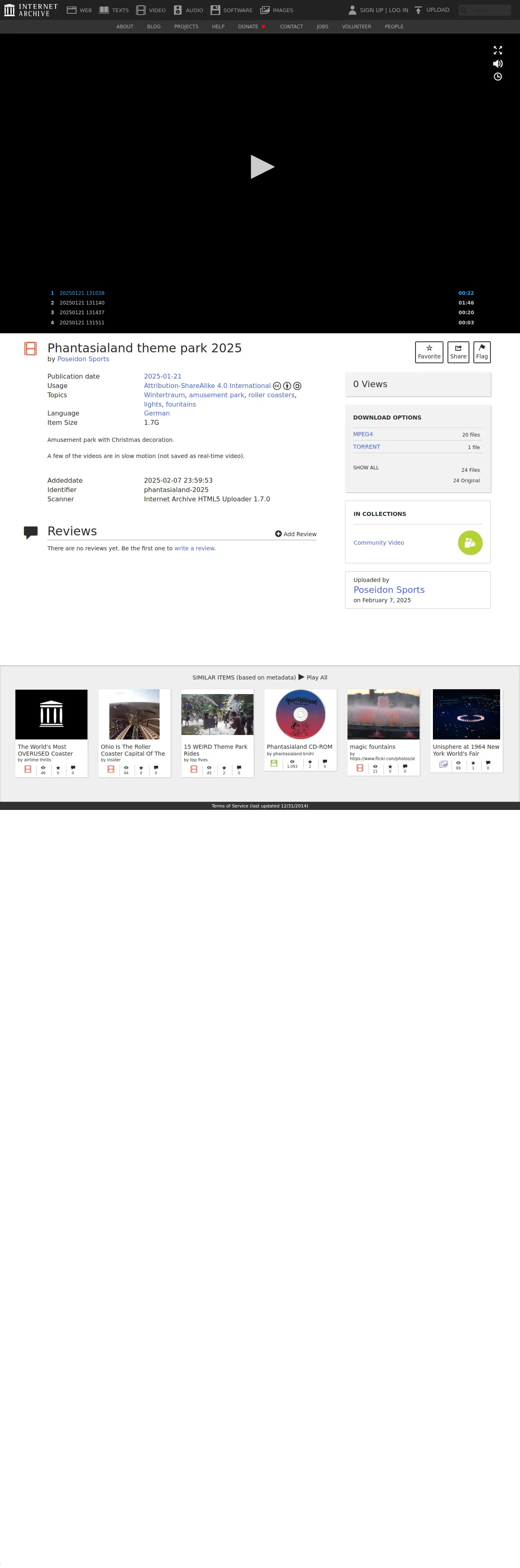Screen dimensions: 520x1568
Task: Click the Creative Commons CC icon
Action: click(277, 386)
